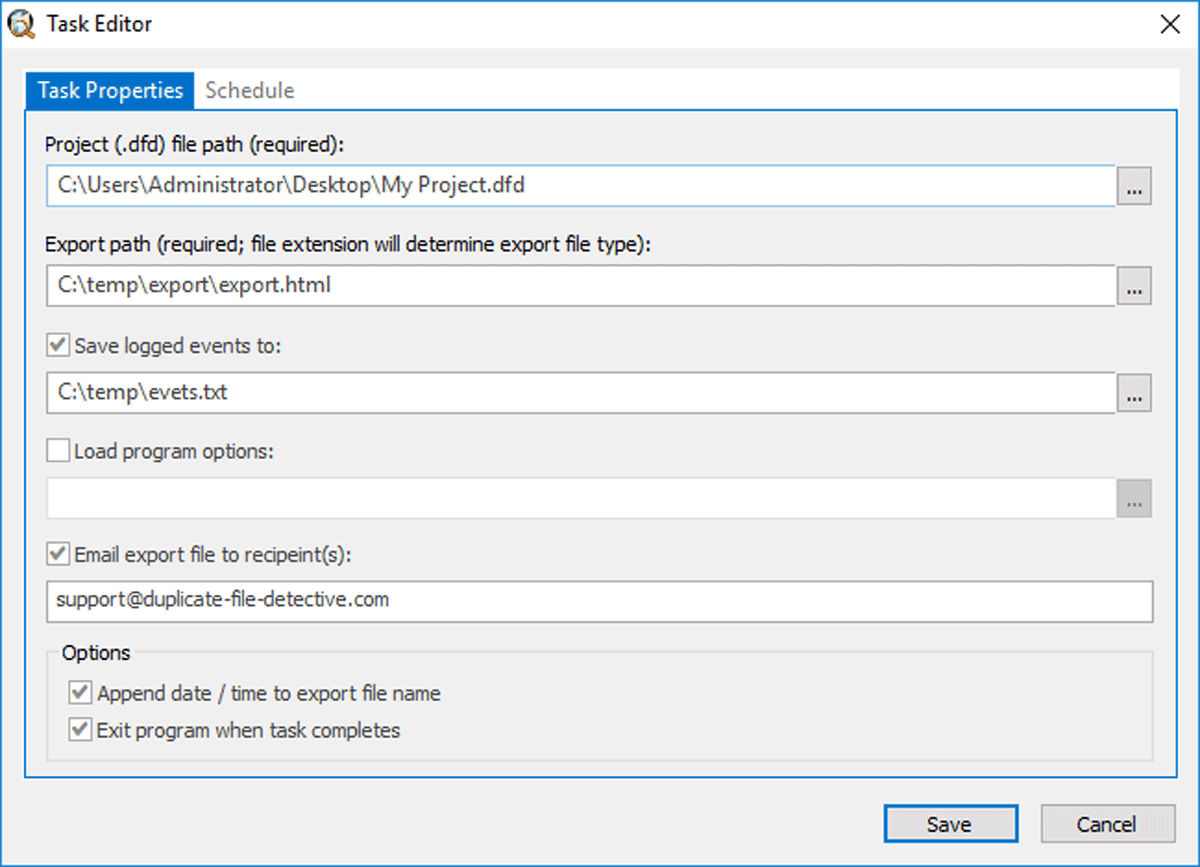This screenshot has height=867, width=1200.
Task: Disable Email export file to recipients
Action: (x=60, y=555)
